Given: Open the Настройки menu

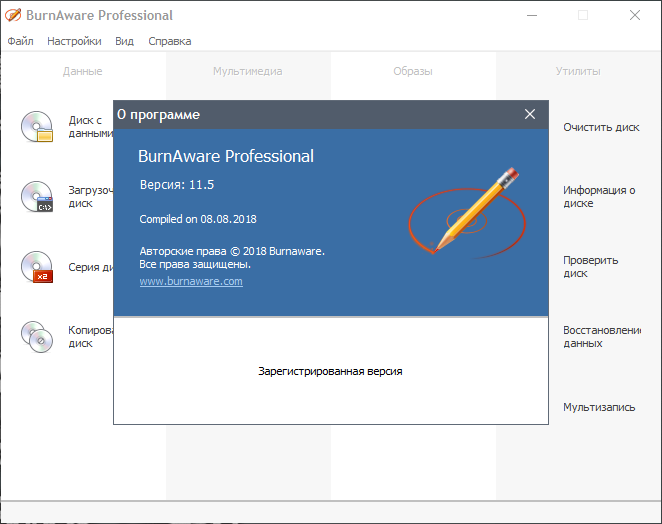Looking at the screenshot, I should 74,41.
